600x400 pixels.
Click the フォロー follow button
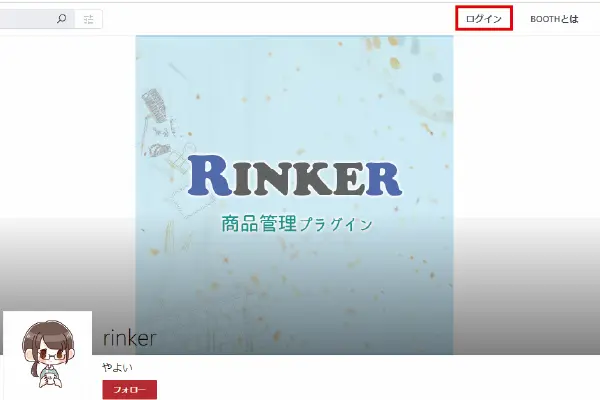[130, 390]
